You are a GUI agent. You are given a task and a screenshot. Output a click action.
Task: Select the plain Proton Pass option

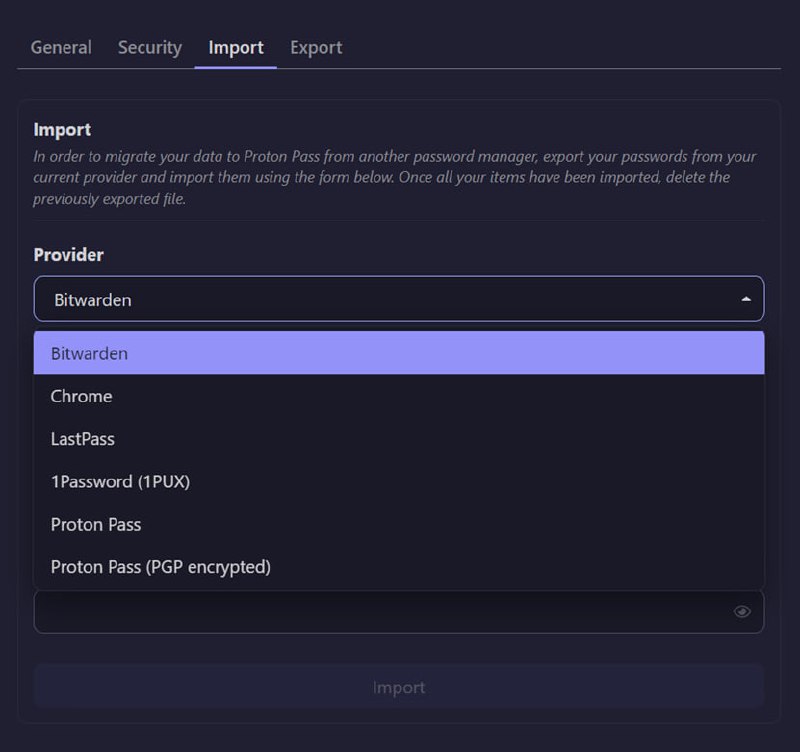tap(96, 525)
